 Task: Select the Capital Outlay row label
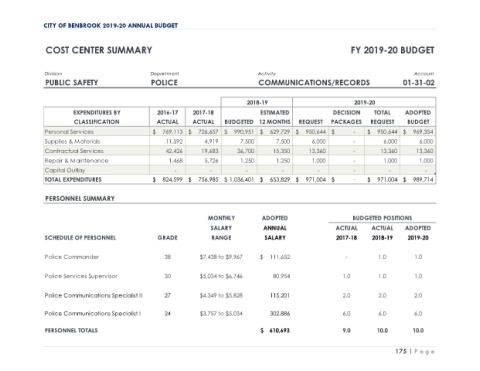(x=65, y=170)
